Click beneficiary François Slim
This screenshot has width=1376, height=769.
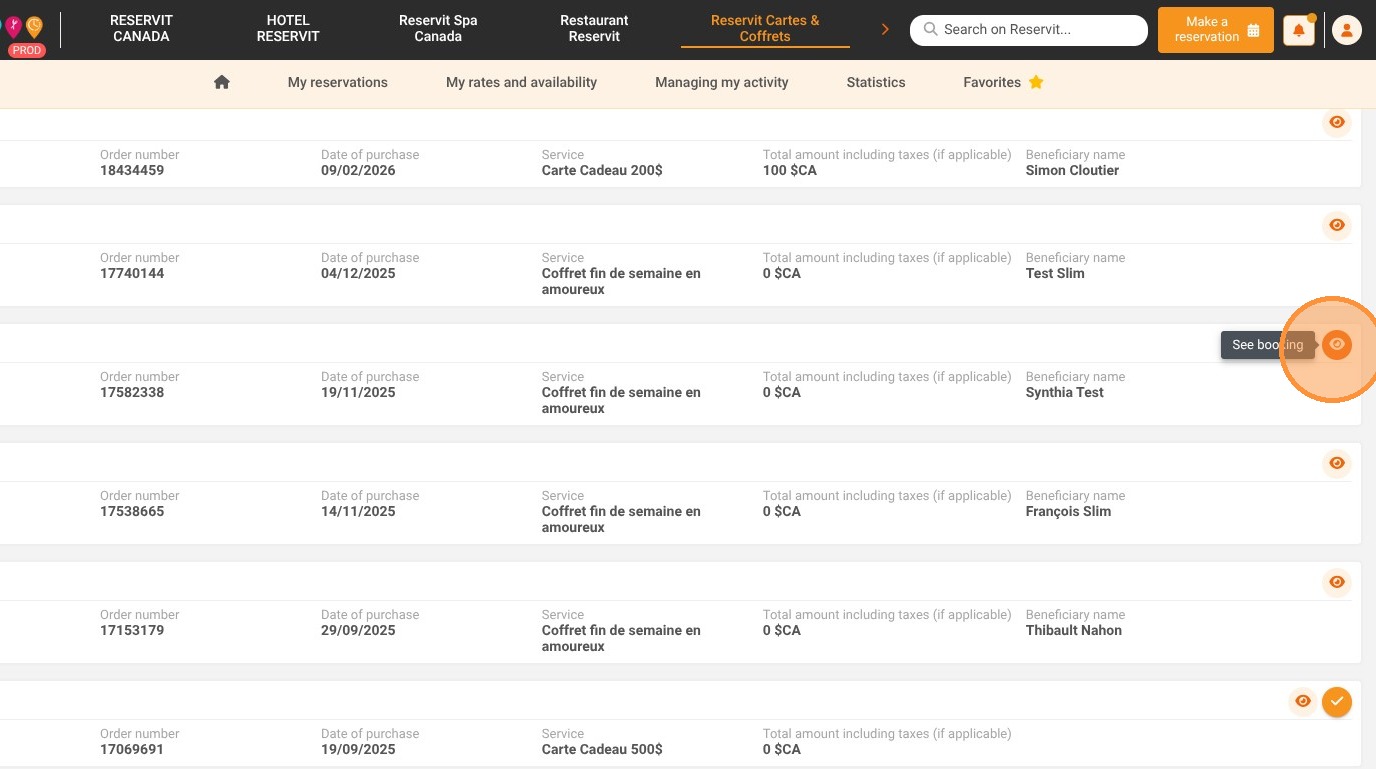pyautogui.click(x=1068, y=511)
